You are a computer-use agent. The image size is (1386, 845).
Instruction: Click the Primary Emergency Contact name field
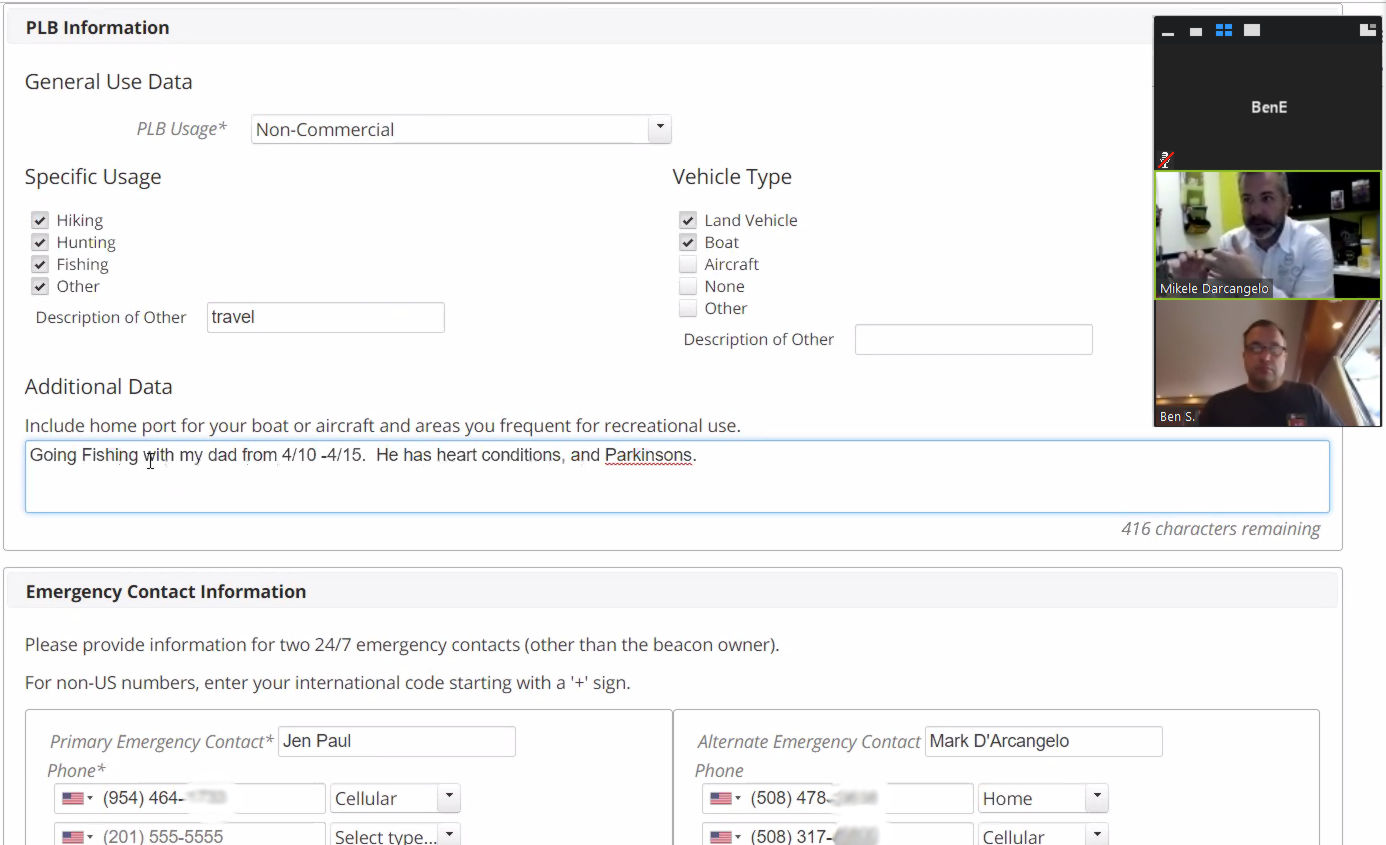coord(396,741)
